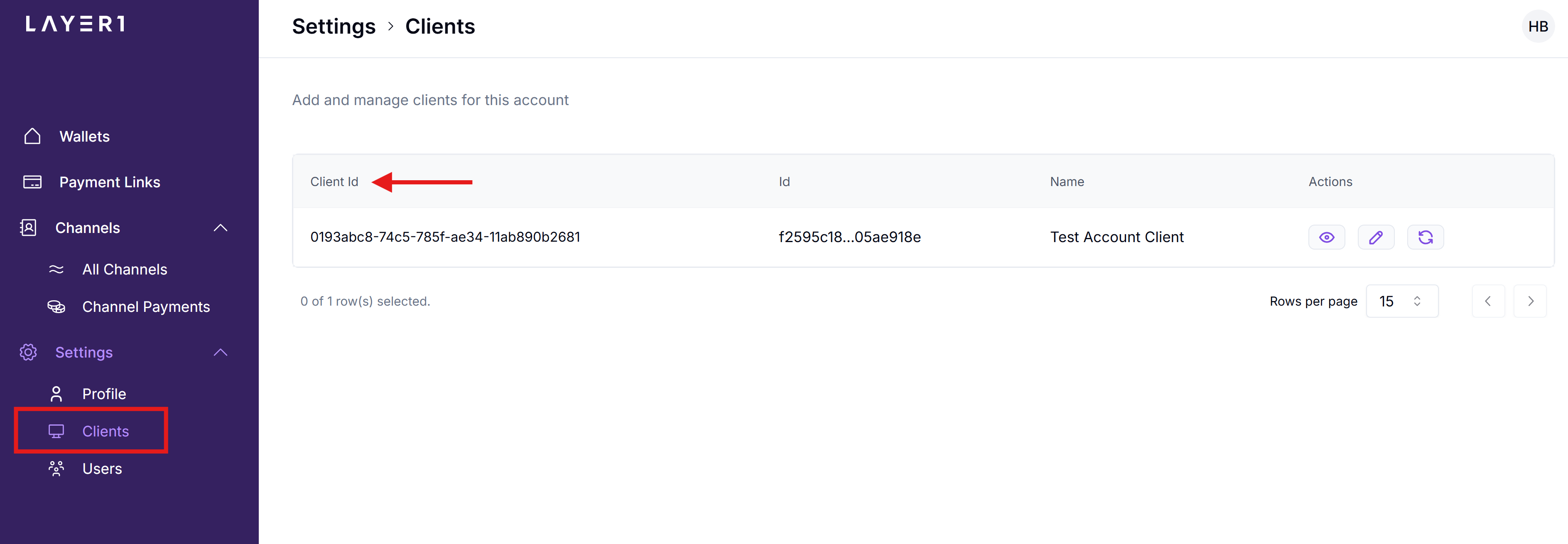Collapse the Channels section chevron
1568x544 pixels.
tap(220, 228)
